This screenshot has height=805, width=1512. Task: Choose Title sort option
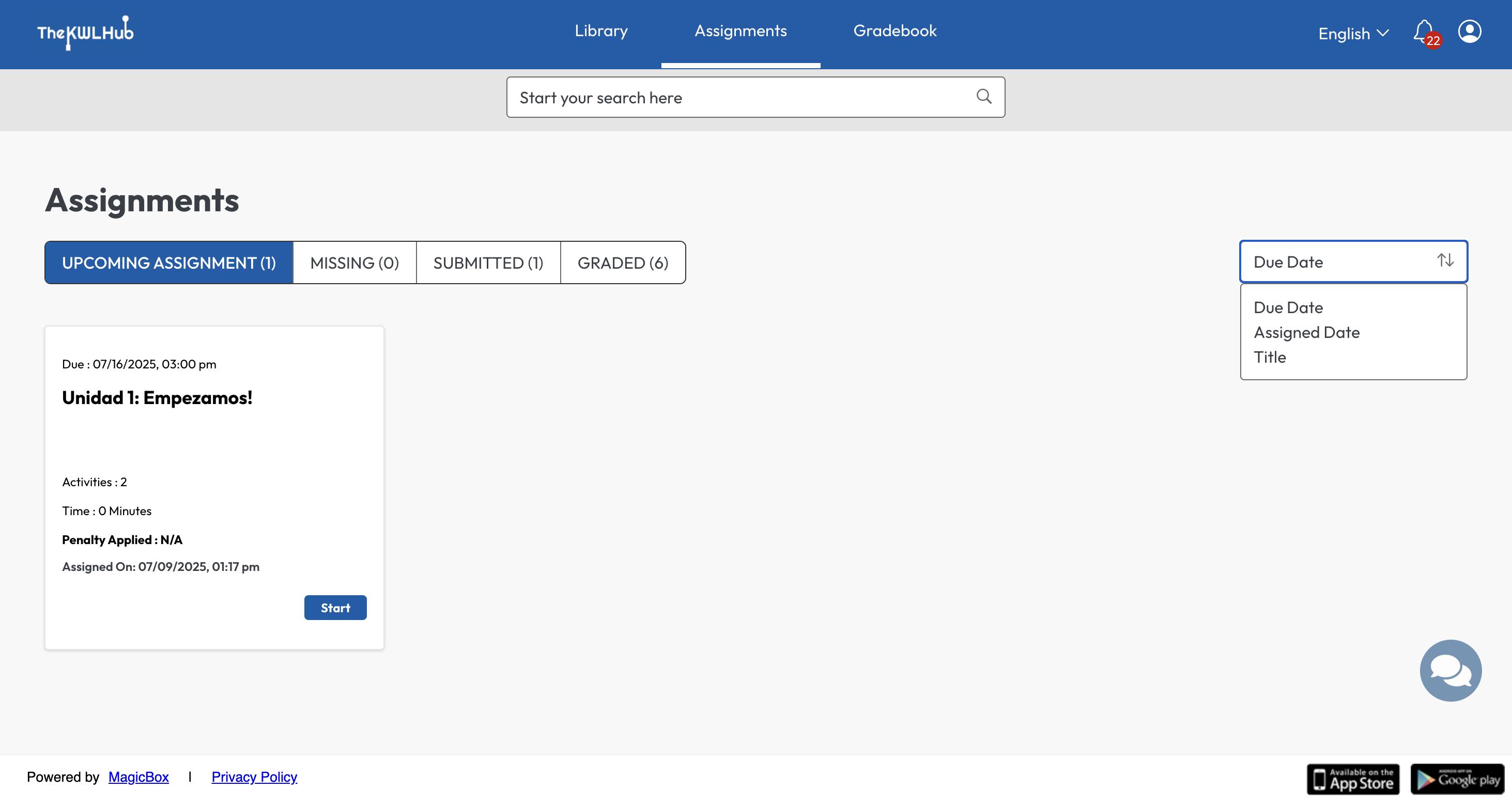tap(1270, 358)
